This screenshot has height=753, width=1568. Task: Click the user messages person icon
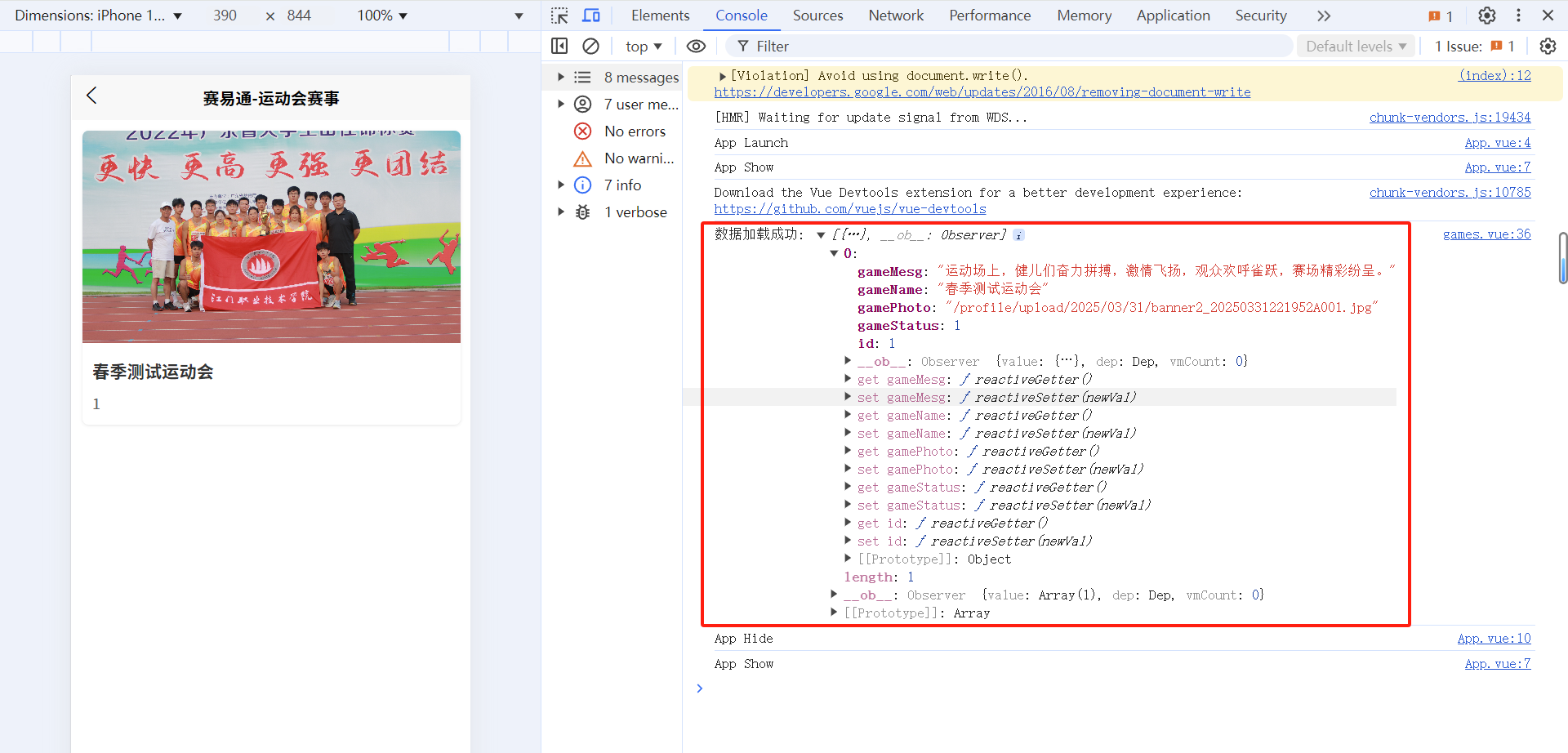[x=582, y=105]
